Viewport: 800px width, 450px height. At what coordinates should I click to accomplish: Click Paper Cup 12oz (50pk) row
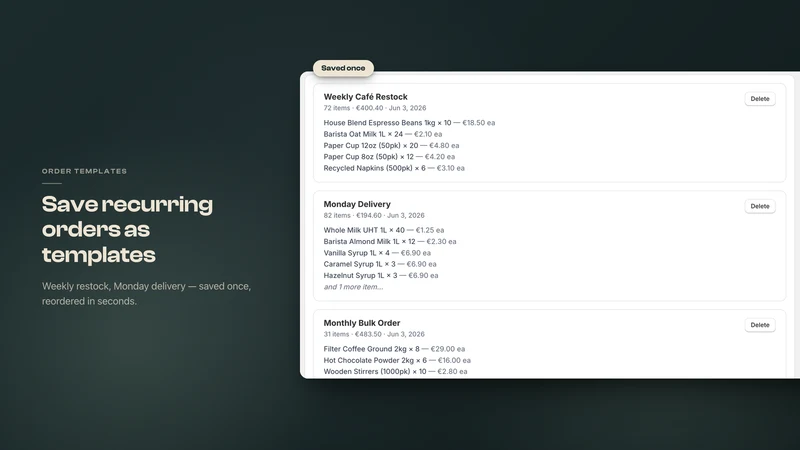click(391, 145)
